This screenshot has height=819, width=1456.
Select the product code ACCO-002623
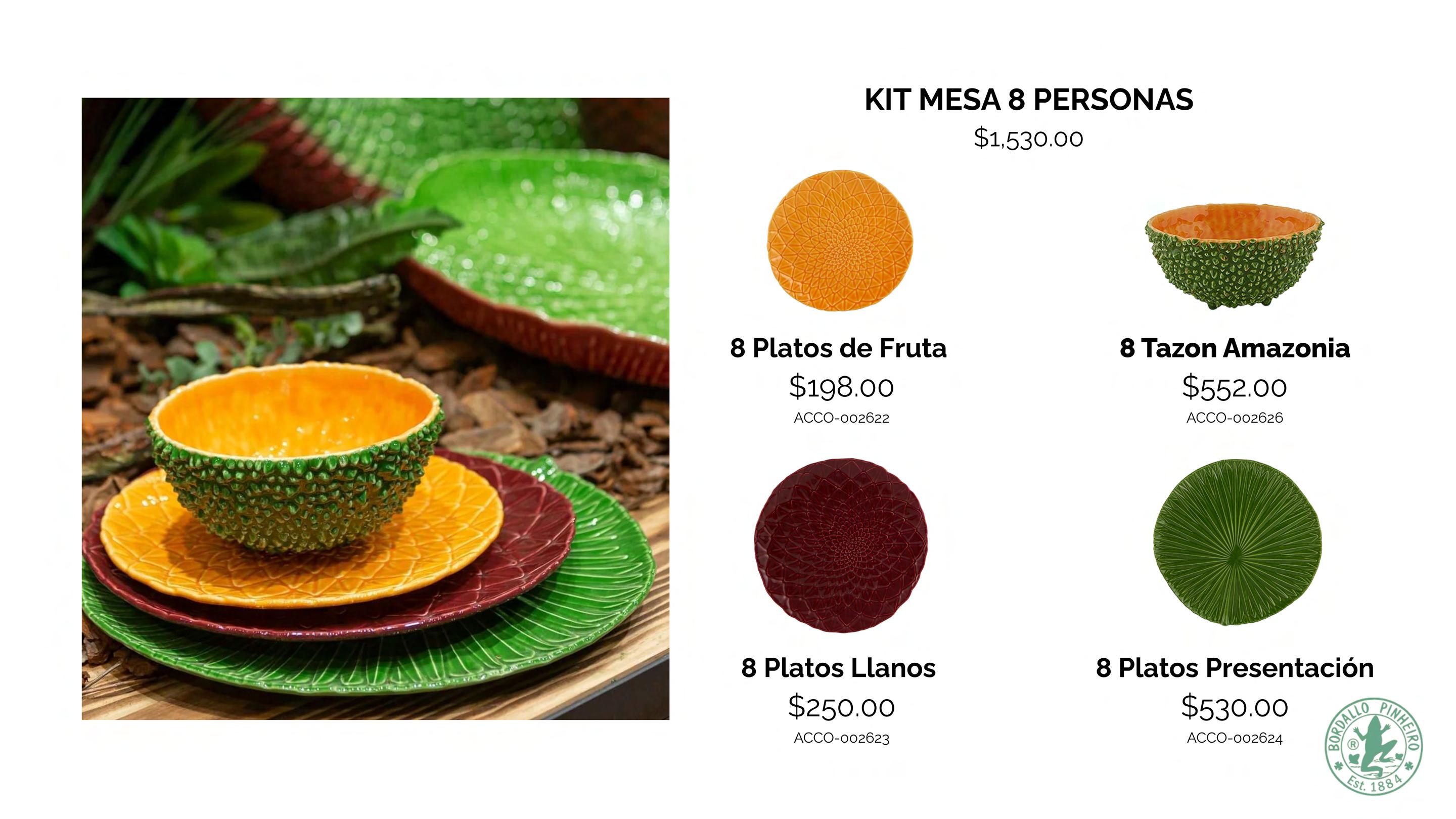[842, 738]
